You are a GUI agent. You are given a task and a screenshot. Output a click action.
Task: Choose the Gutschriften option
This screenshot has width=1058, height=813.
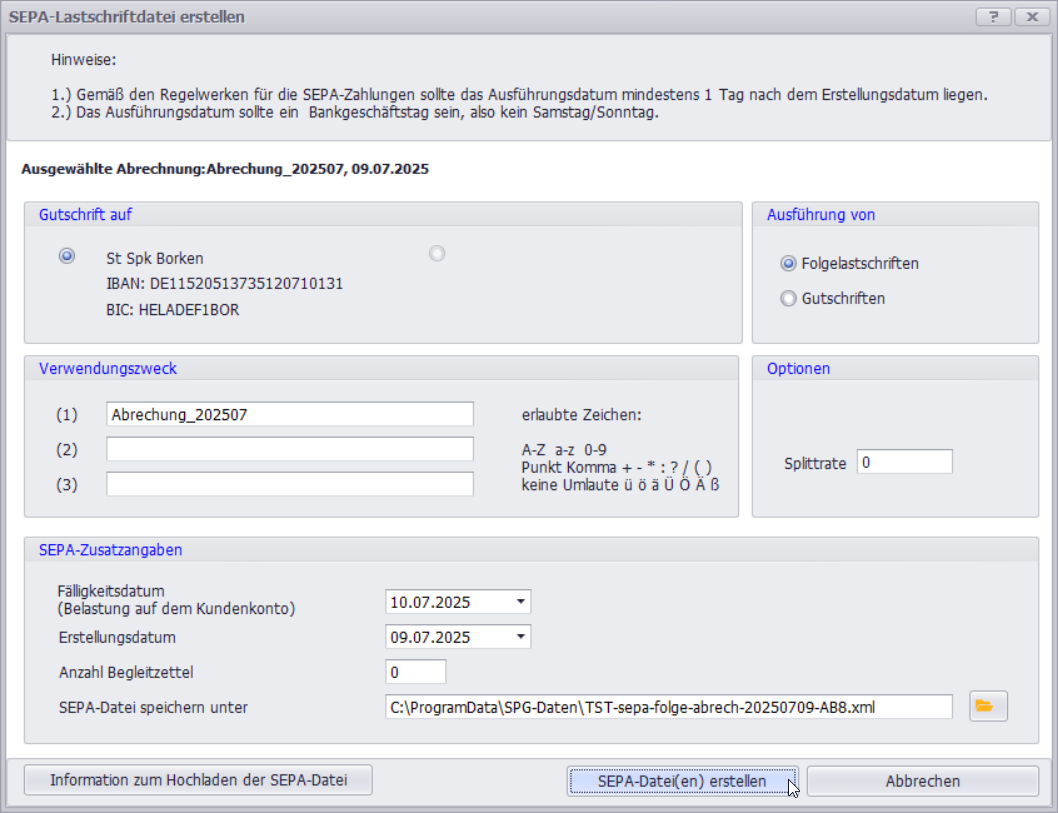(x=789, y=298)
